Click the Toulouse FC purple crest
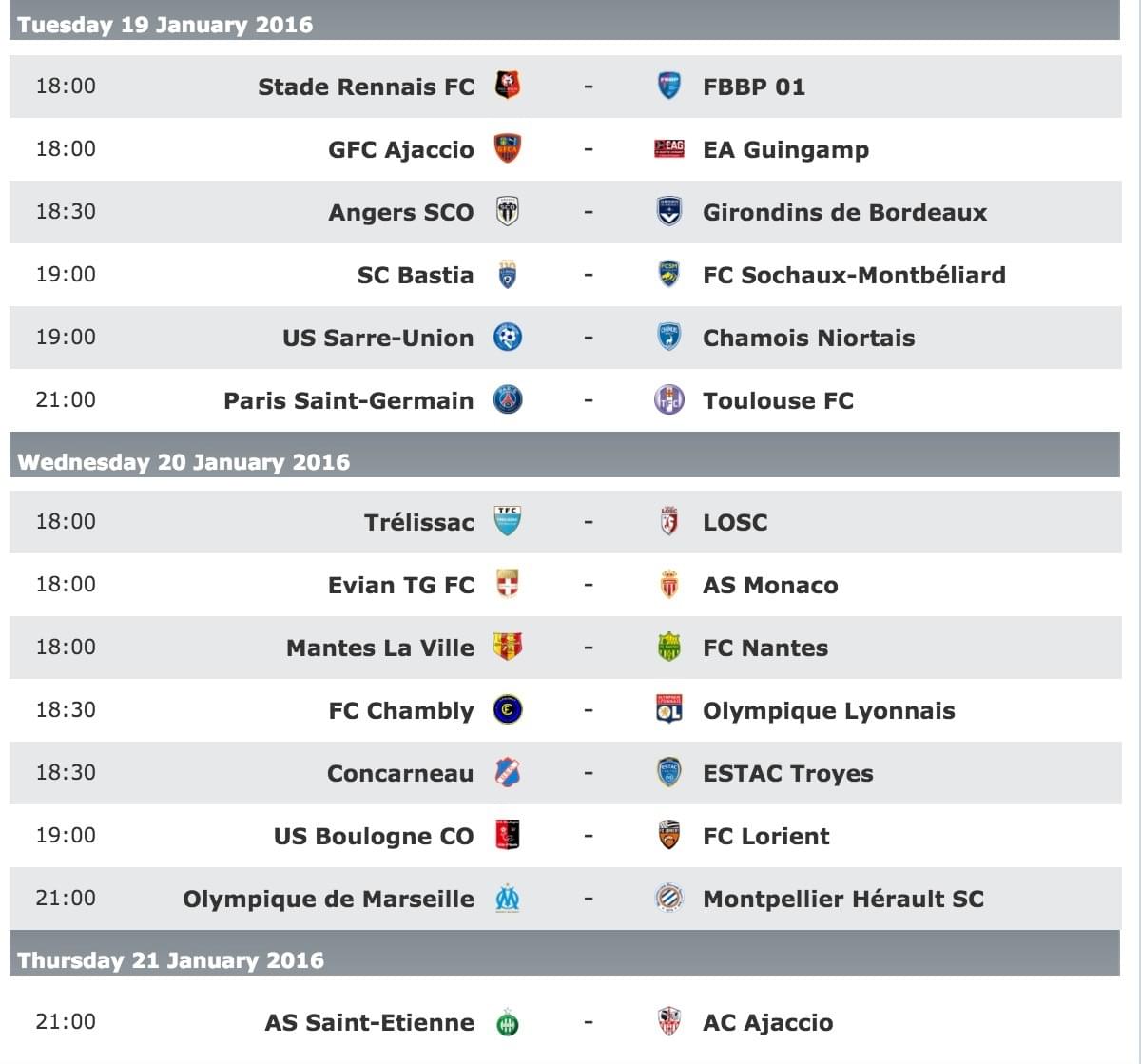The height and width of the screenshot is (1064, 1141). 669,399
